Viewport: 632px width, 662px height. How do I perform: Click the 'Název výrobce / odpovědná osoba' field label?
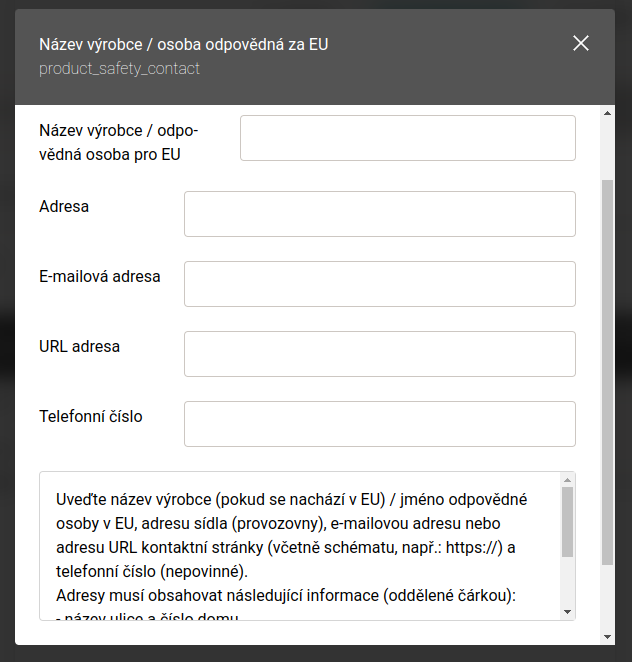click(118, 143)
